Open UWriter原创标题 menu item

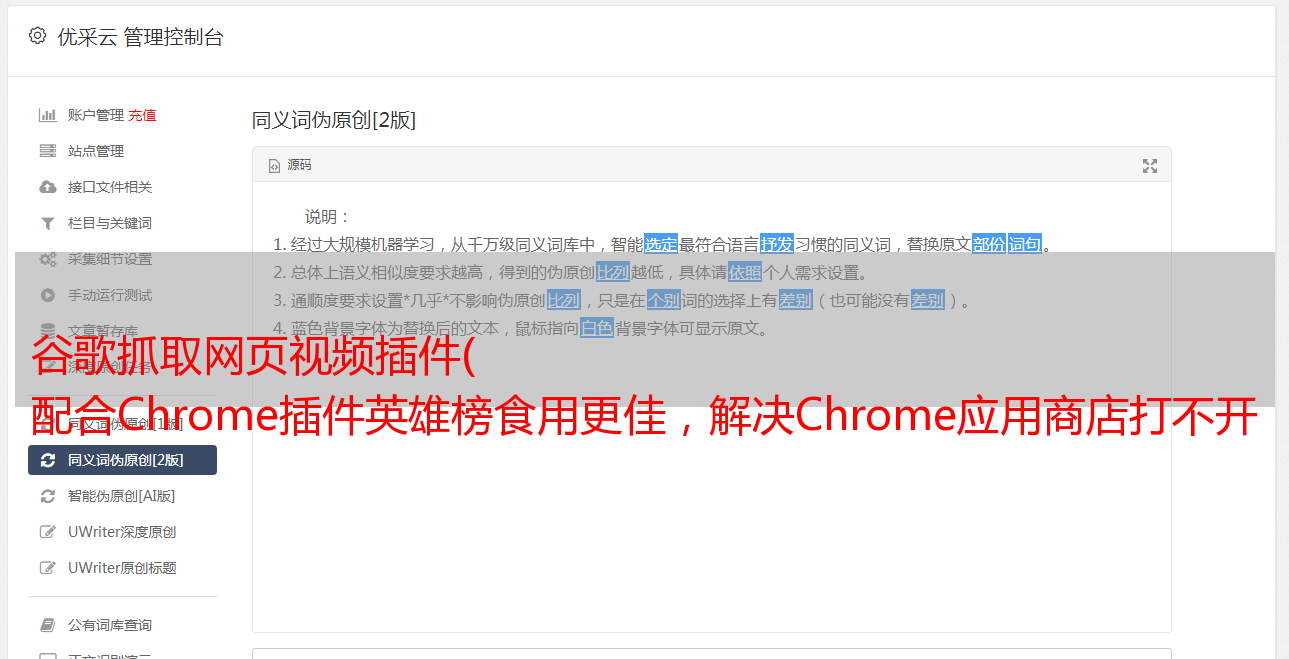pos(122,568)
